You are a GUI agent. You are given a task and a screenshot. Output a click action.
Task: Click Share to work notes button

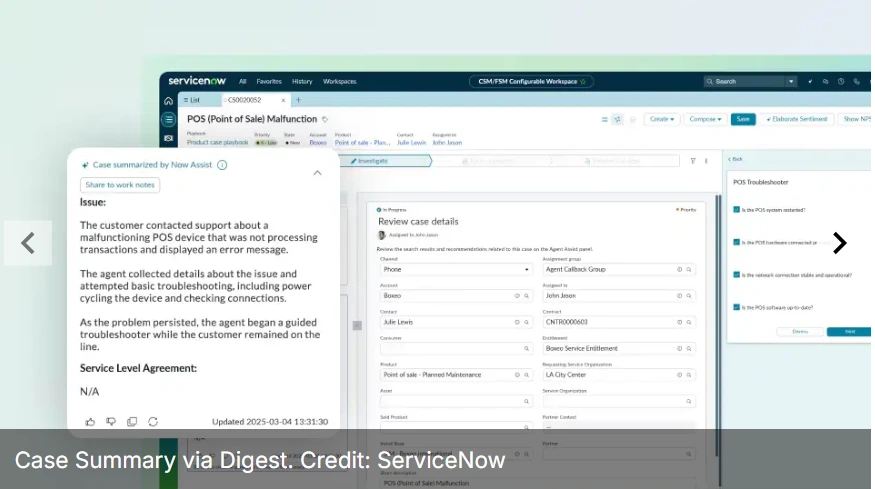120,185
